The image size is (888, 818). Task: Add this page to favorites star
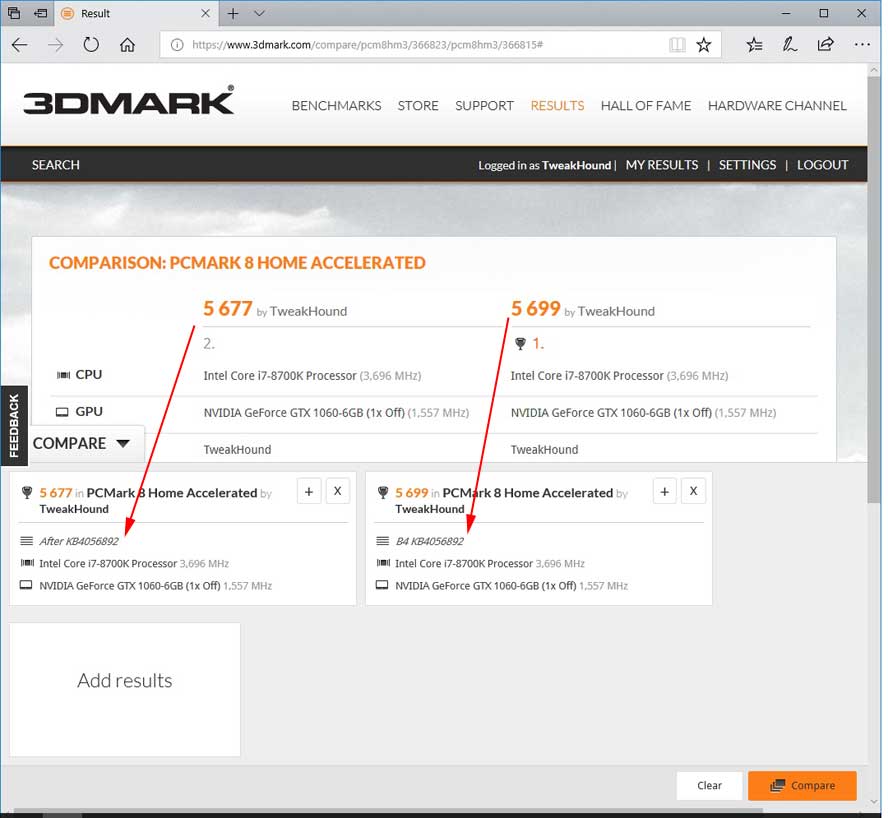pyautogui.click(x=703, y=45)
